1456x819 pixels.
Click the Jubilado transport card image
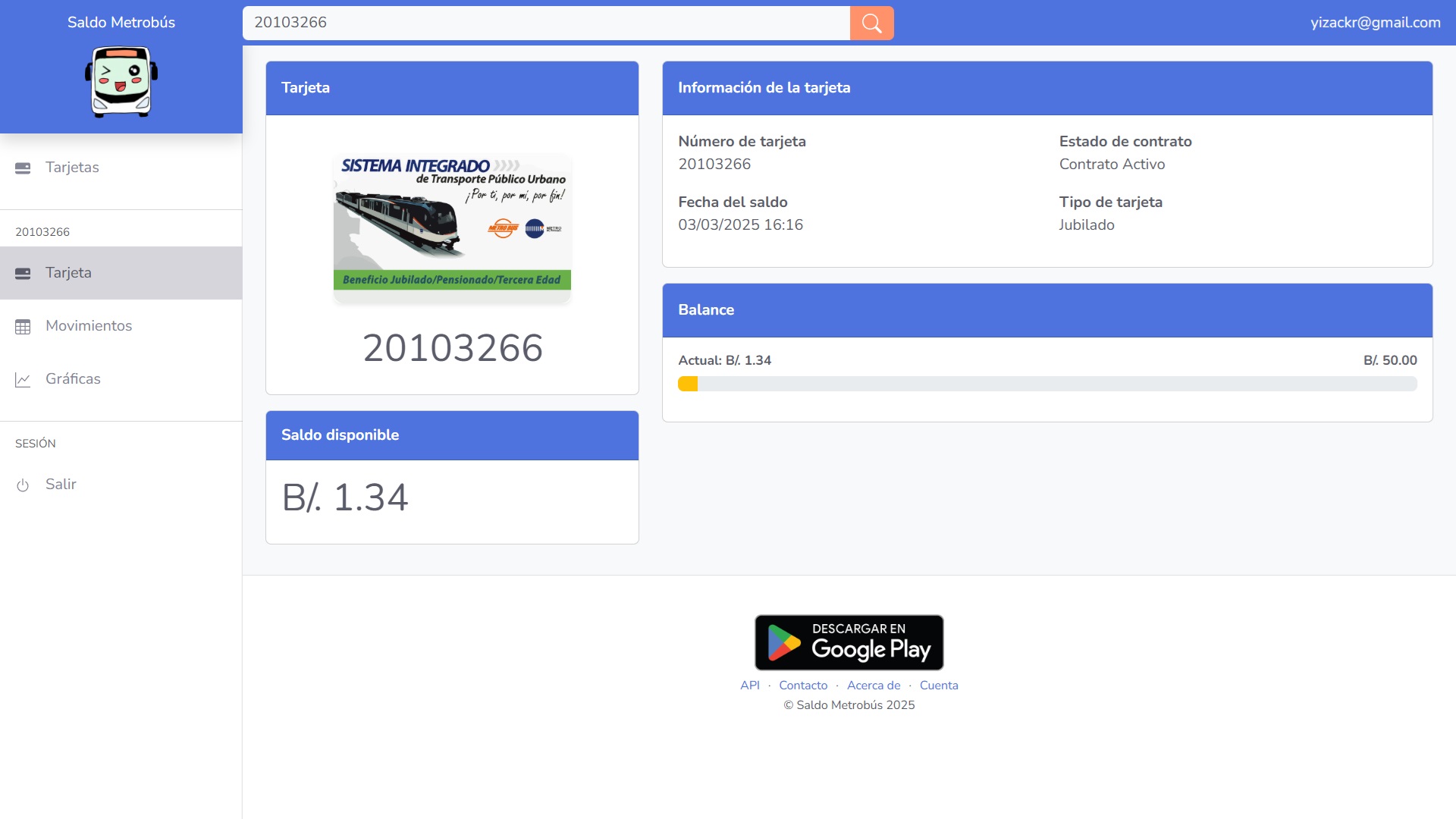(x=452, y=227)
